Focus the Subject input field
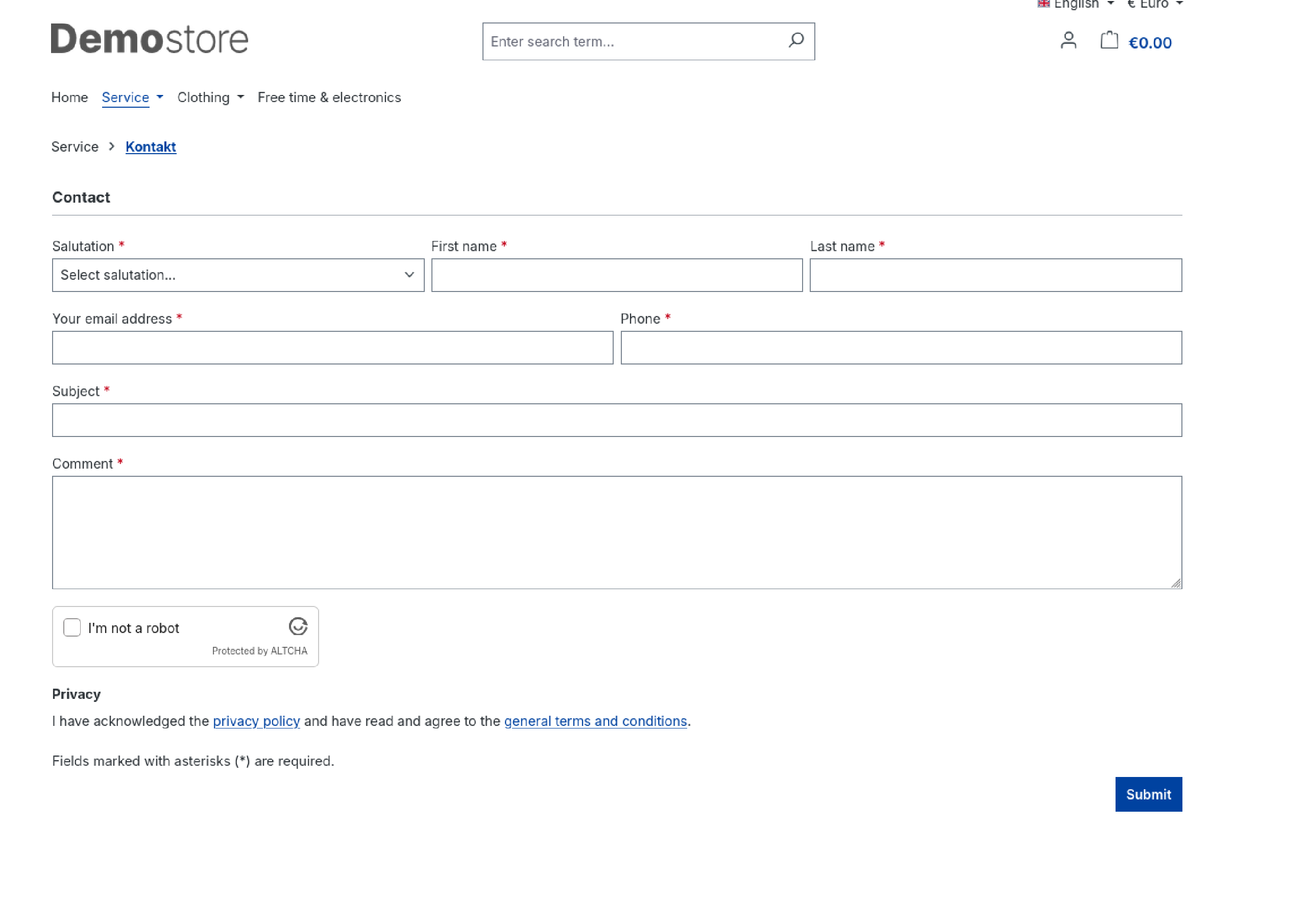Viewport: 1307px width, 924px height. tap(617, 420)
